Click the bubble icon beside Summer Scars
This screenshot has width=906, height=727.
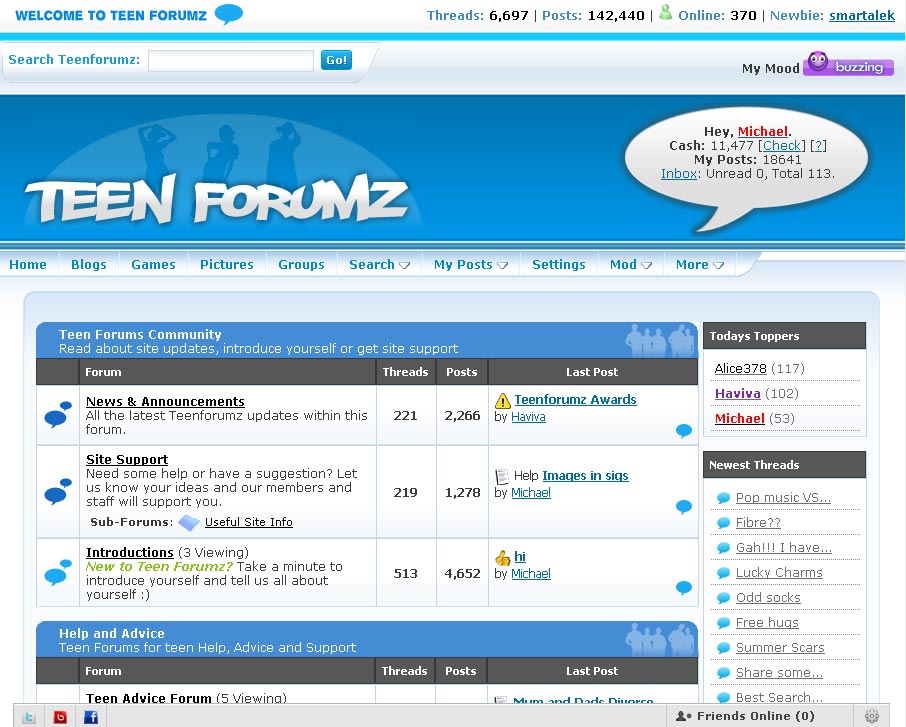(x=723, y=648)
